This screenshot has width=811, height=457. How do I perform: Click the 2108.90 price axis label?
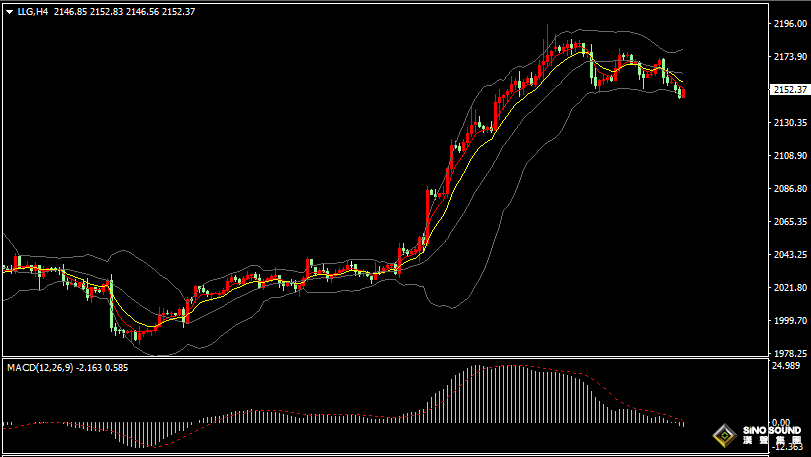coord(791,156)
